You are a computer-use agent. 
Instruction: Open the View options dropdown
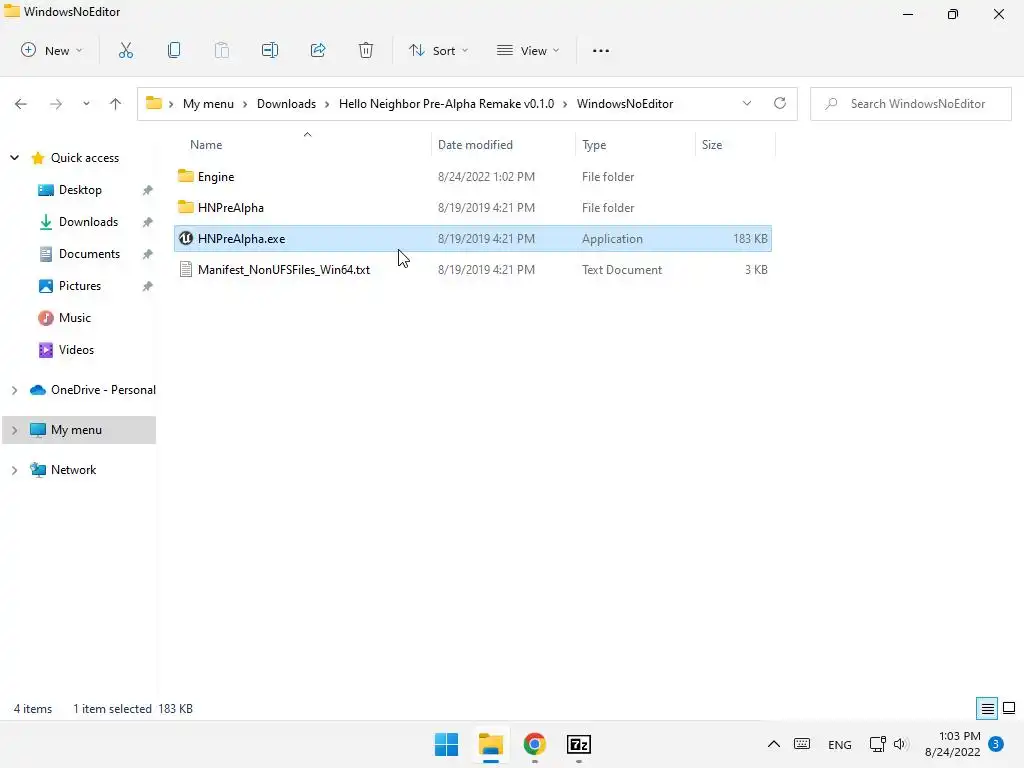tap(528, 50)
